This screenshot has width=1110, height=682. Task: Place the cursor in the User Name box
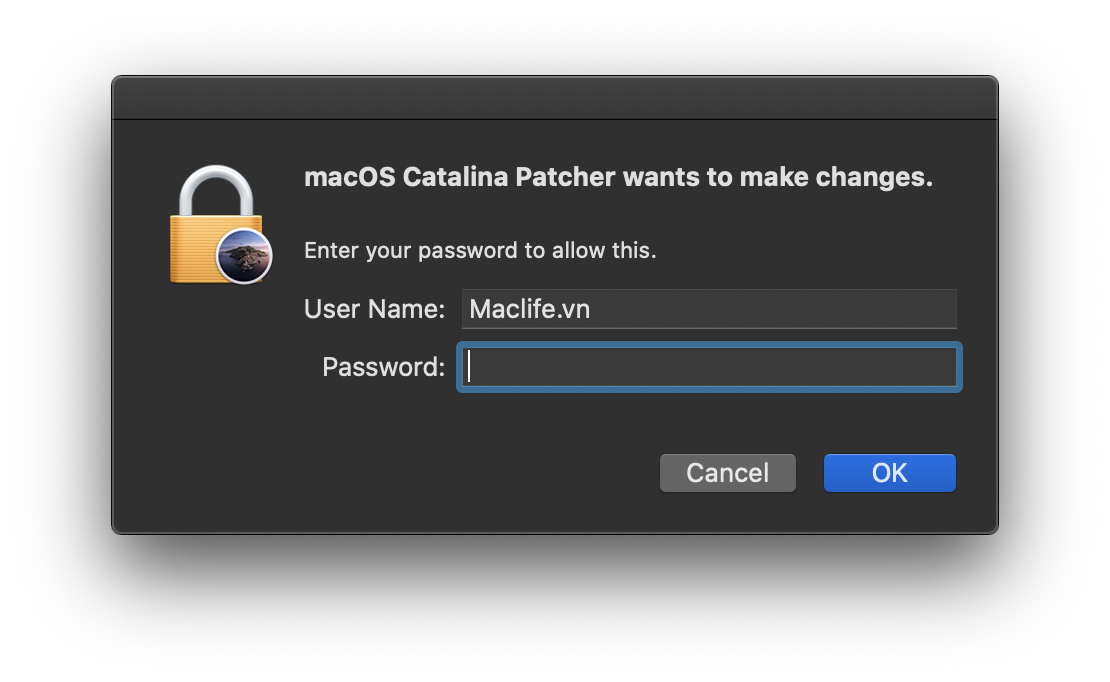709,309
